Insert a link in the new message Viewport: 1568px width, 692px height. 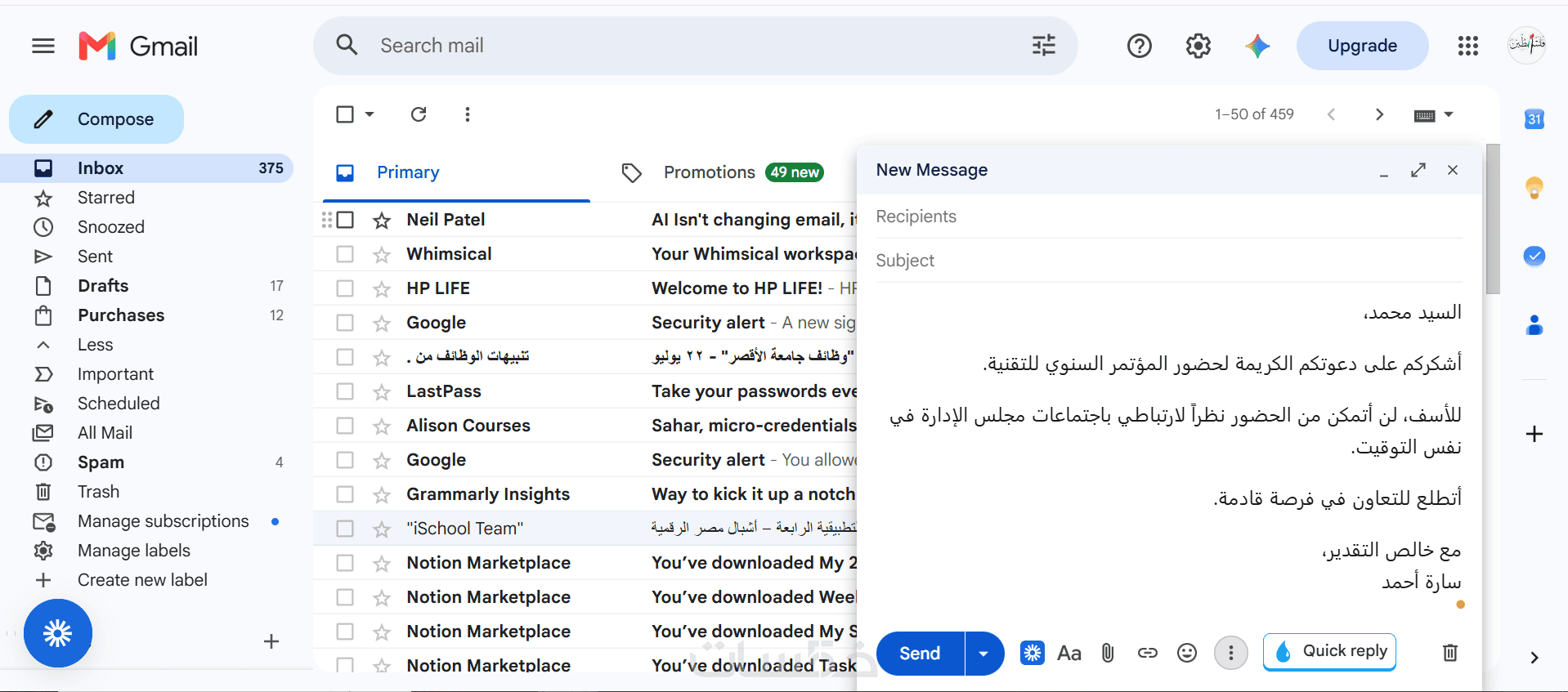point(1148,653)
